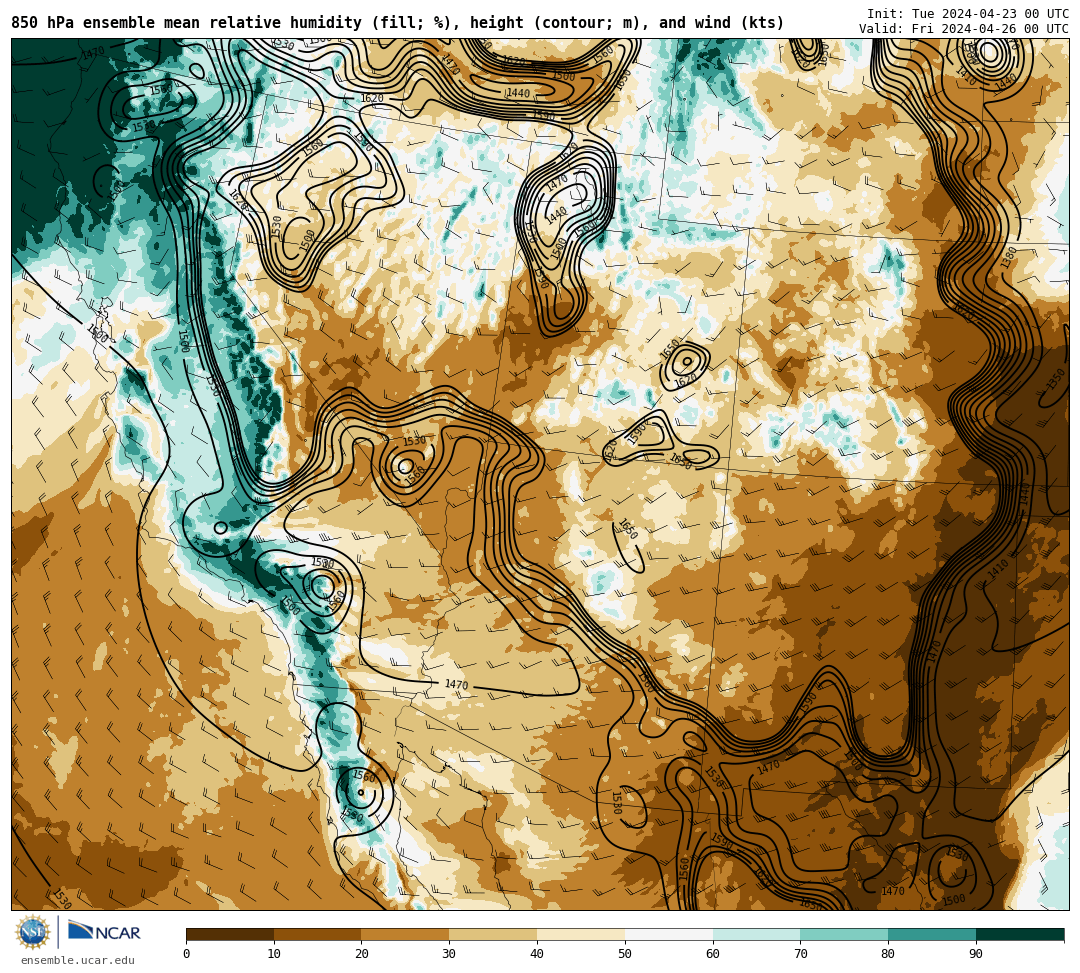
Task: Click the colorbar tick label 90
Action: coord(976,954)
